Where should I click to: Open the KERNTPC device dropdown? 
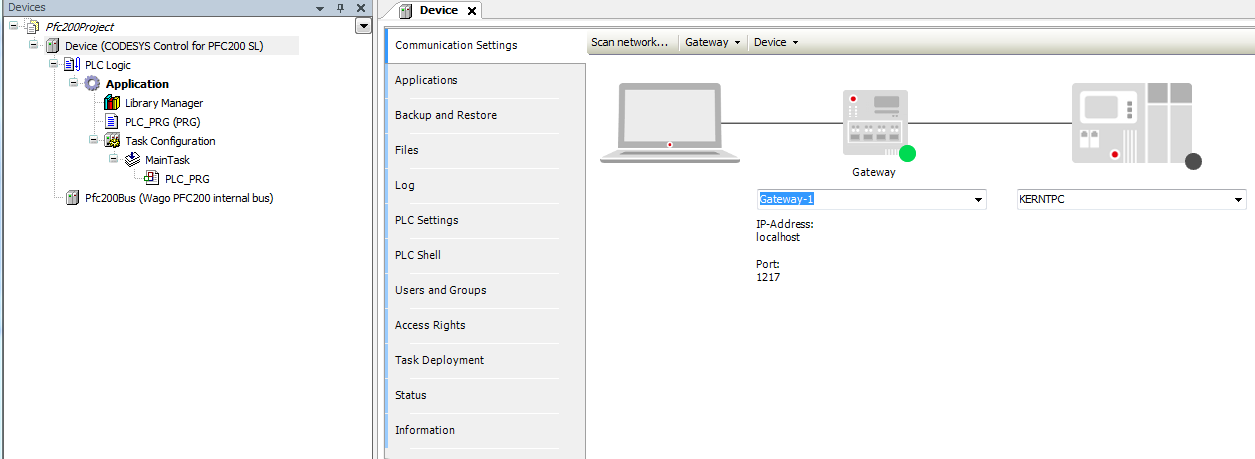tap(1237, 200)
